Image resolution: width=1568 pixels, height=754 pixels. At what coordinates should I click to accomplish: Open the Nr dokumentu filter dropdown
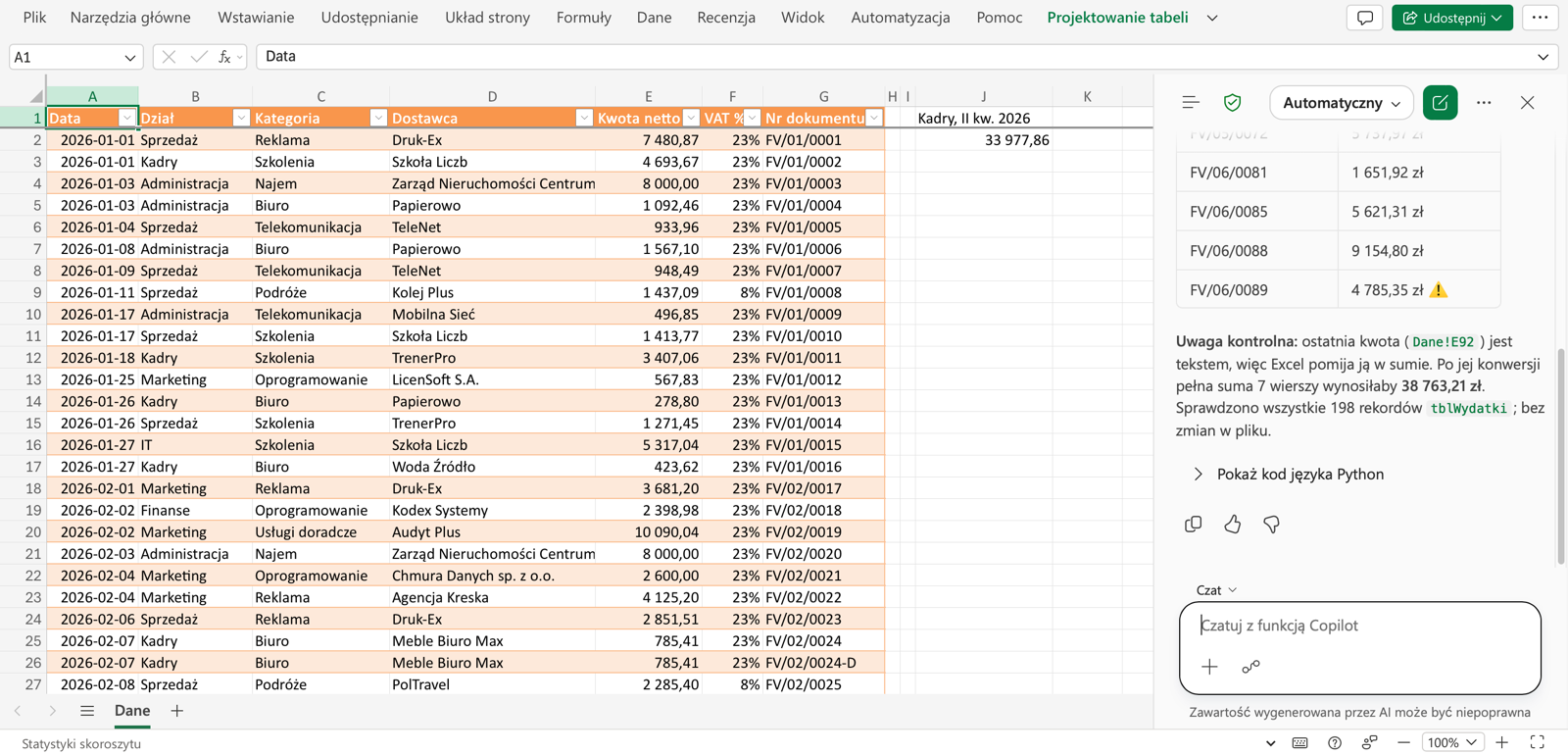pos(874,118)
